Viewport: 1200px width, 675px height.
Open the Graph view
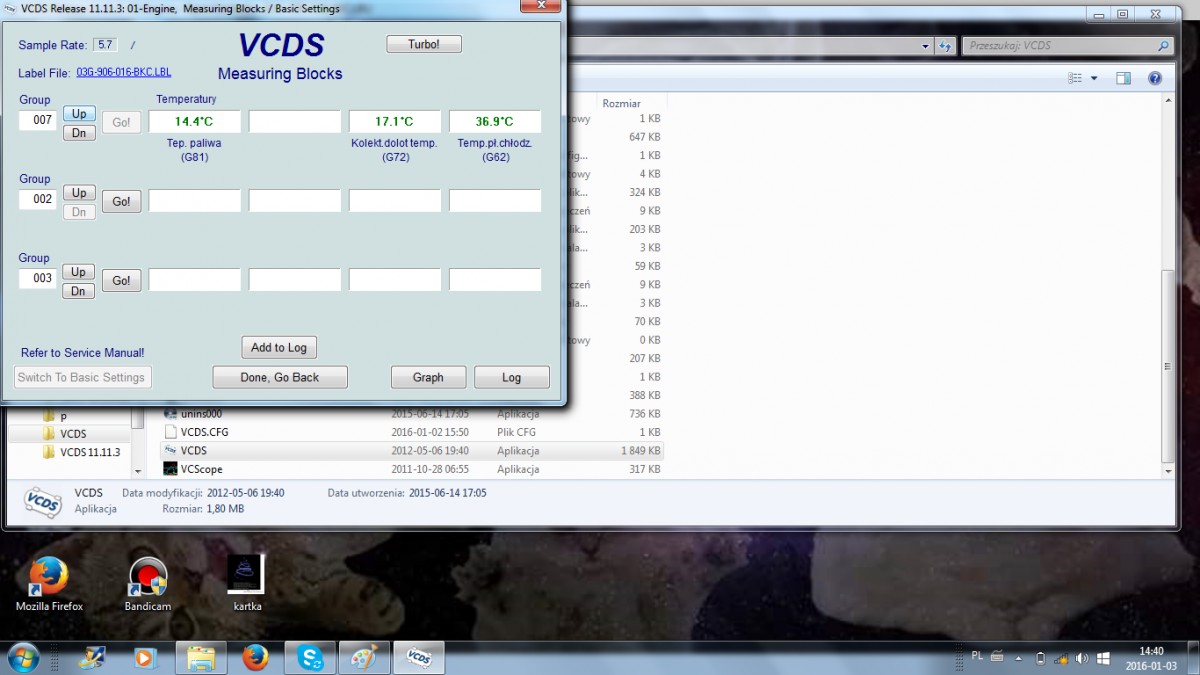(x=428, y=377)
